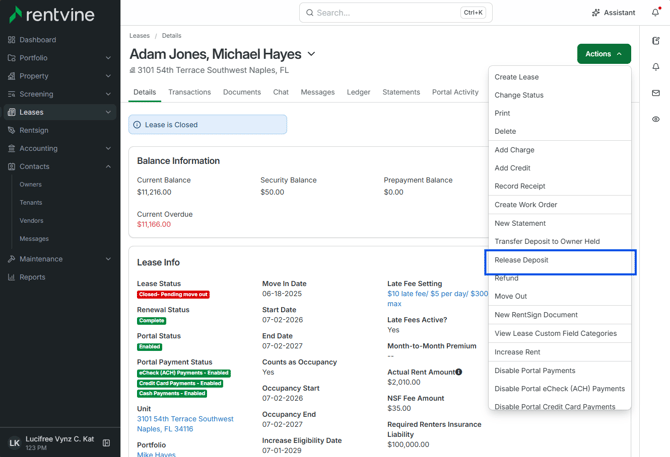This screenshot has height=457, width=670.
Task: Open Owners under Contacts
Action: click(31, 185)
